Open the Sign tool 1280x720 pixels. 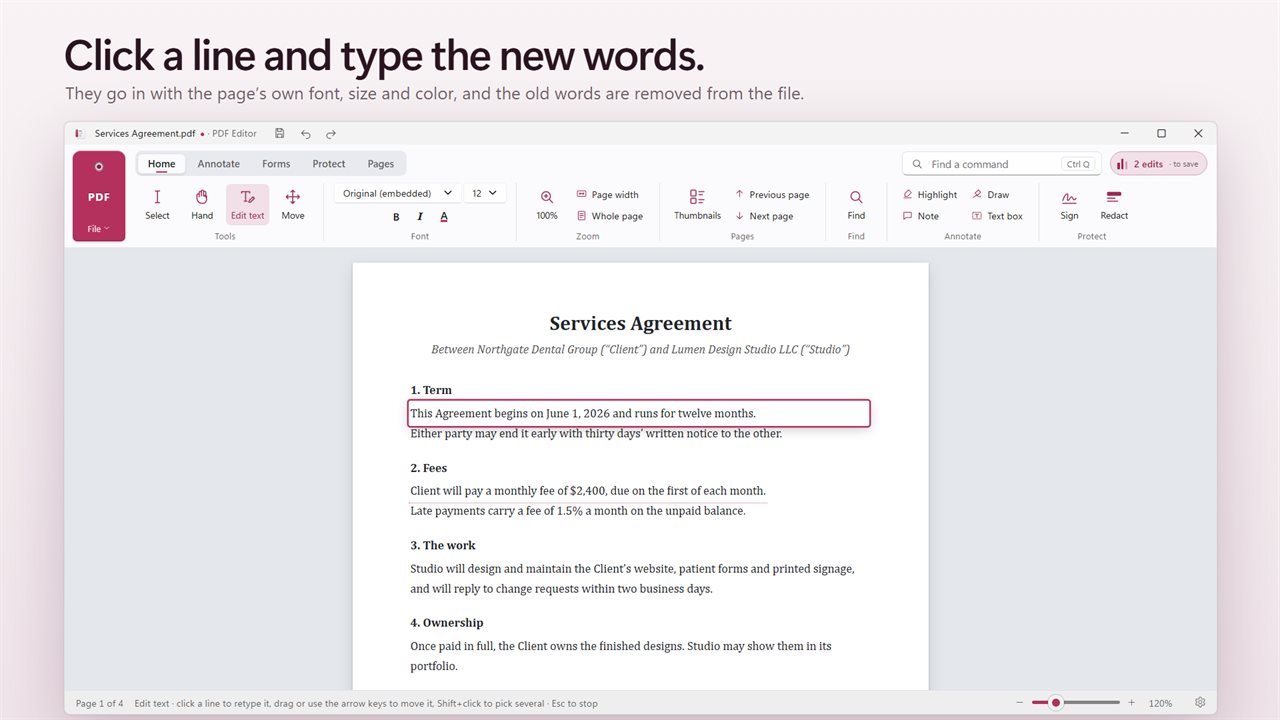point(1069,204)
